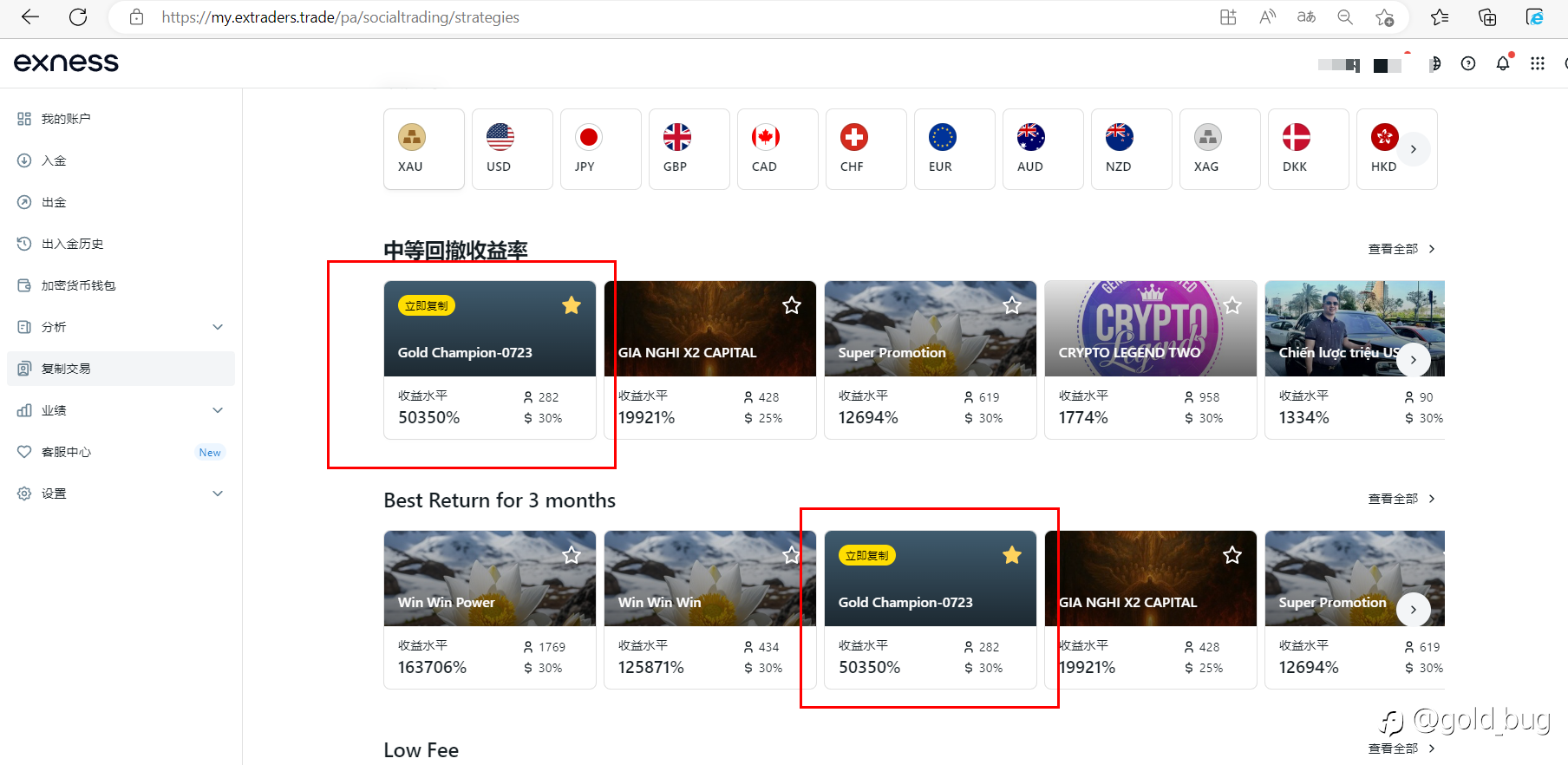Open browser favorites star list

pyautogui.click(x=1440, y=16)
